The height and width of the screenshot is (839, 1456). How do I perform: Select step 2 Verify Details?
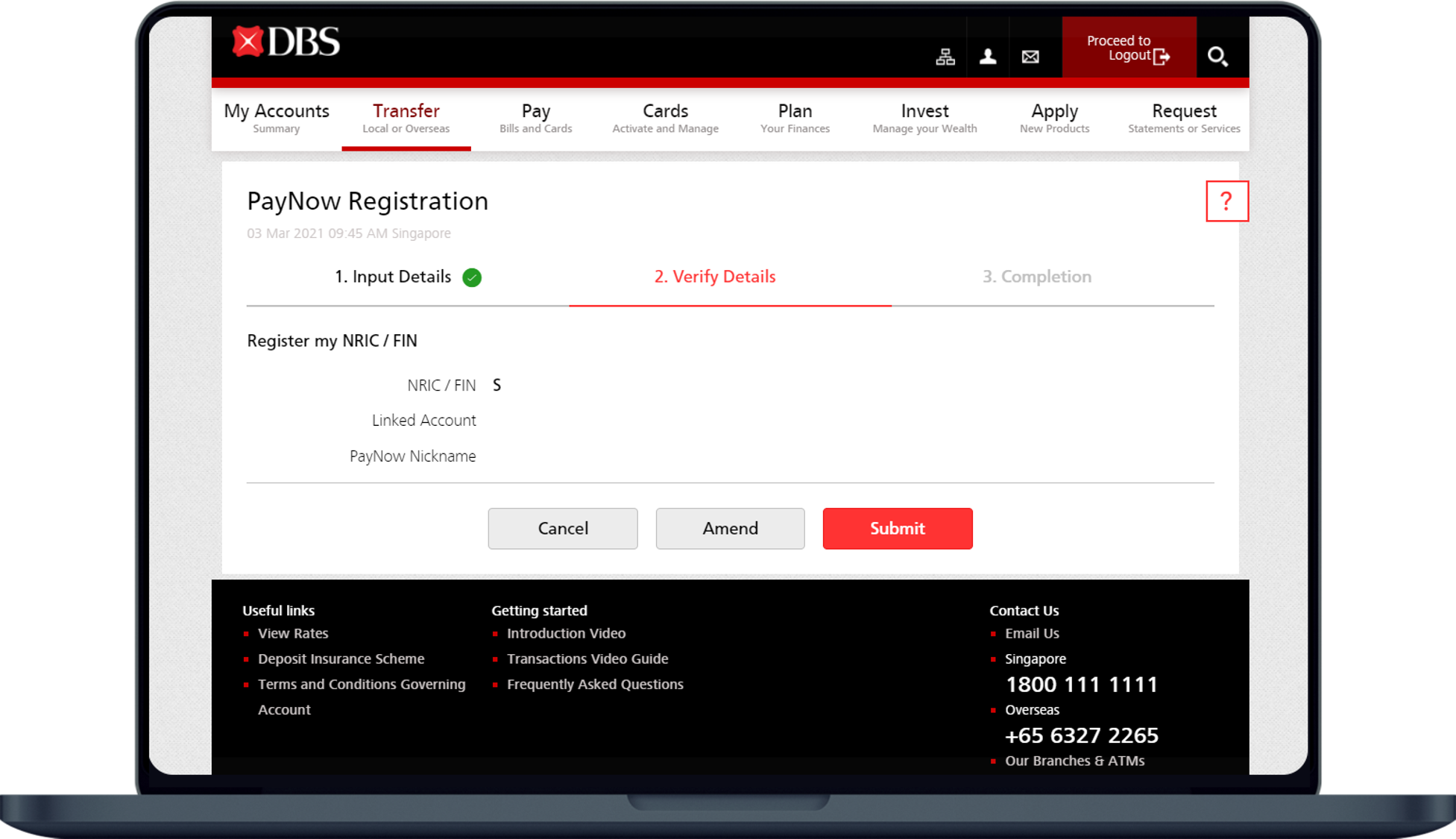coord(715,277)
